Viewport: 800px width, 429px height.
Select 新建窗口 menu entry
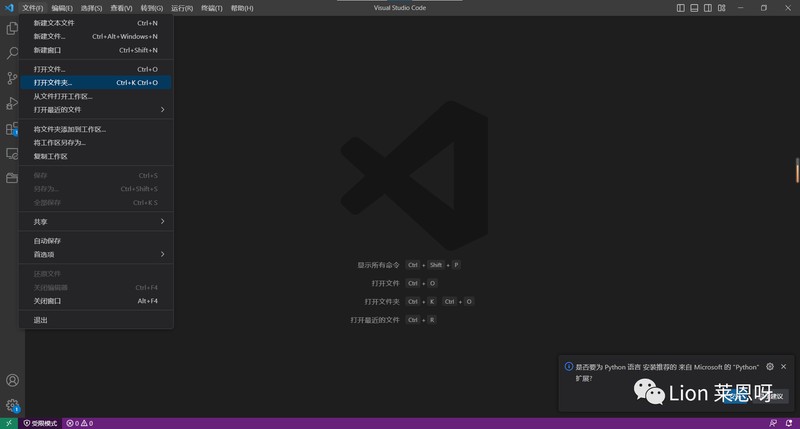(96, 50)
